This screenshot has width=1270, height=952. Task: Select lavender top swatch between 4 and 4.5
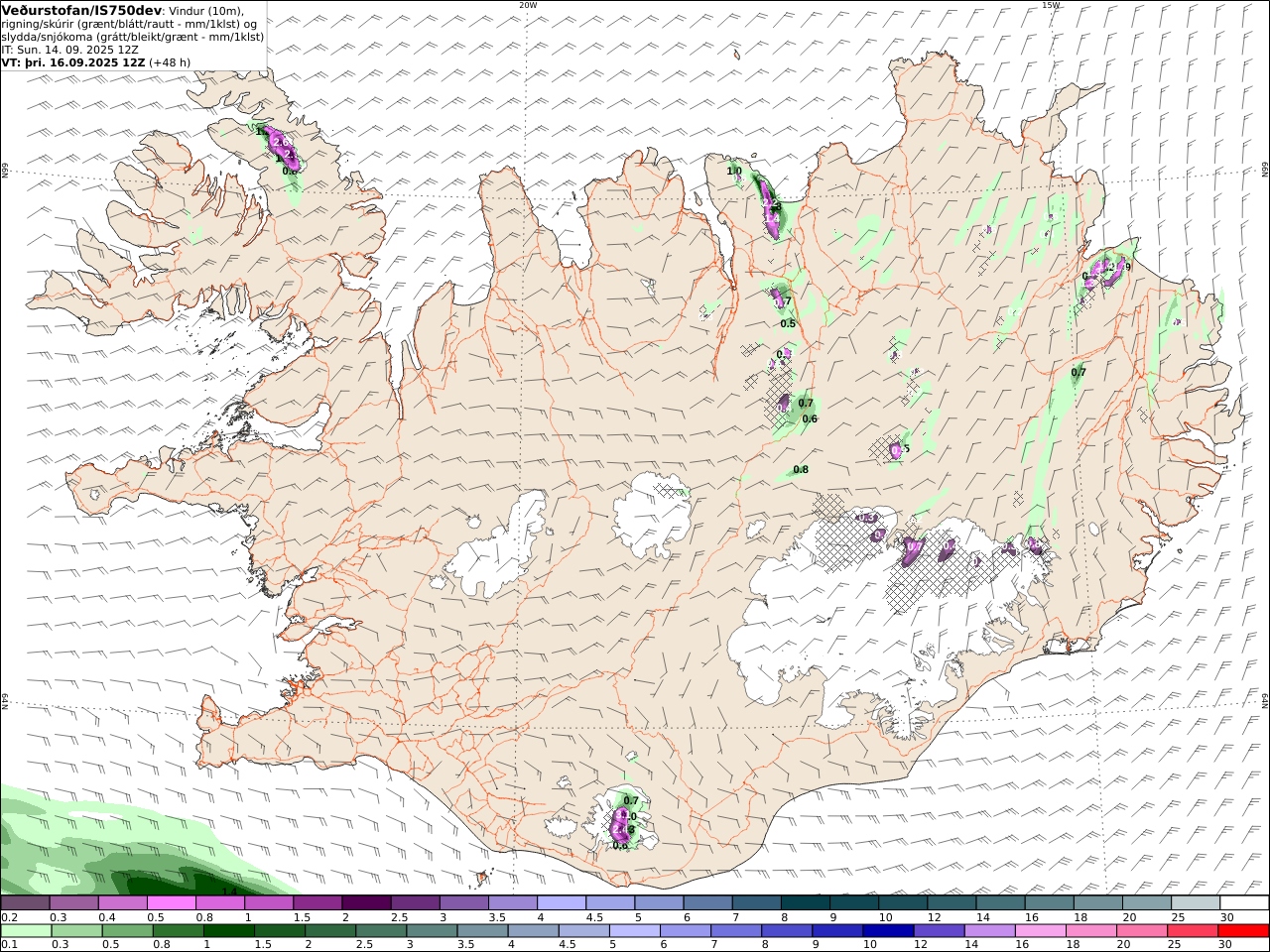pos(561,903)
